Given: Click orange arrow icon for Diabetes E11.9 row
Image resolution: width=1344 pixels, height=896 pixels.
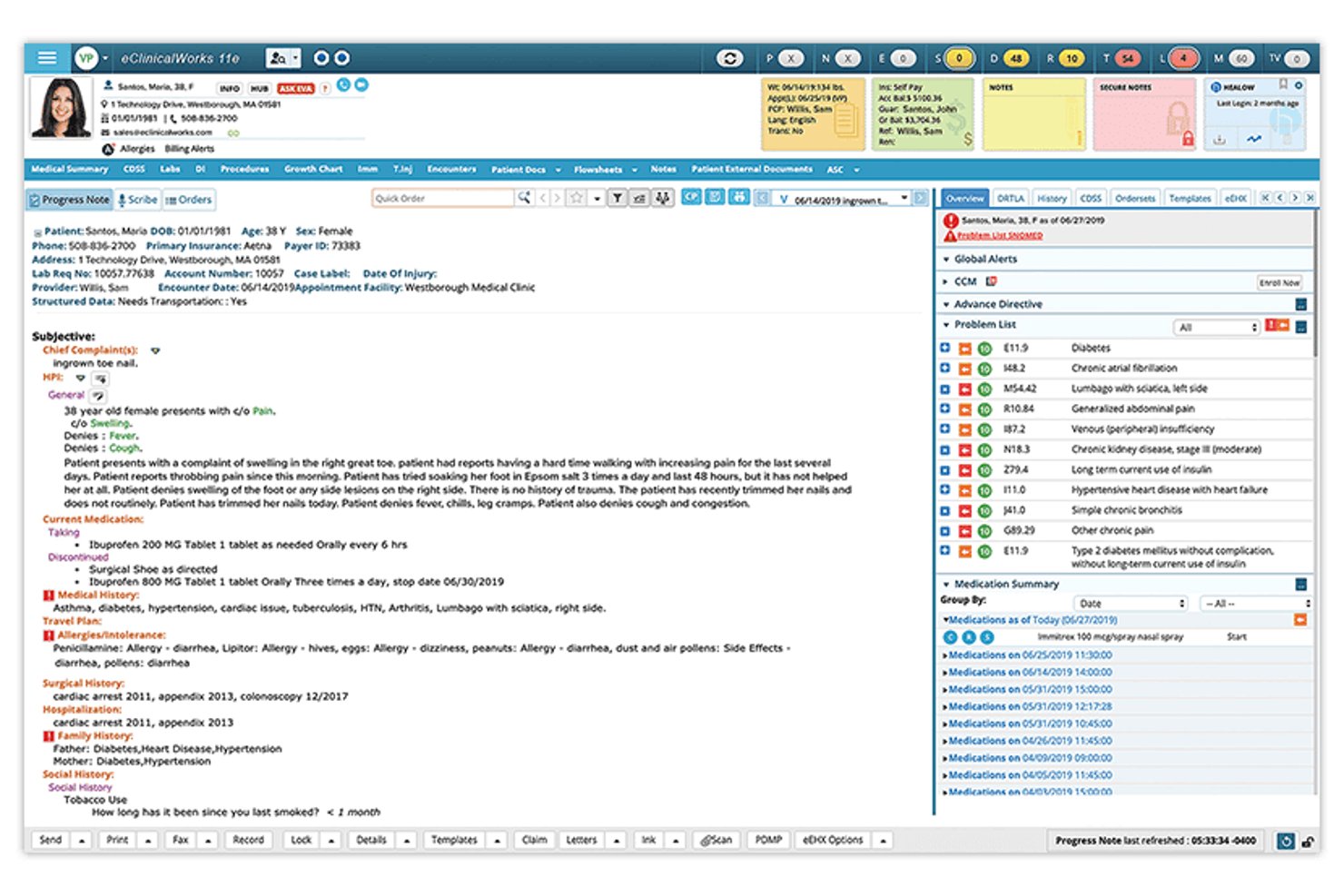Looking at the screenshot, I should (964, 349).
